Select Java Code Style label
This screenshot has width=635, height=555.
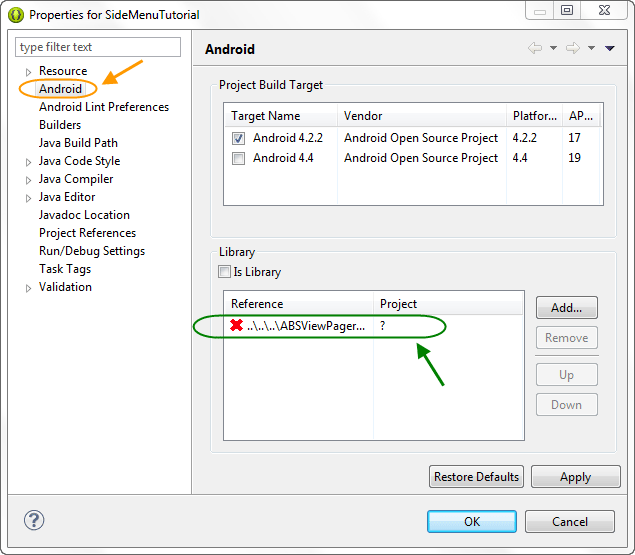pyautogui.click(x=79, y=161)
